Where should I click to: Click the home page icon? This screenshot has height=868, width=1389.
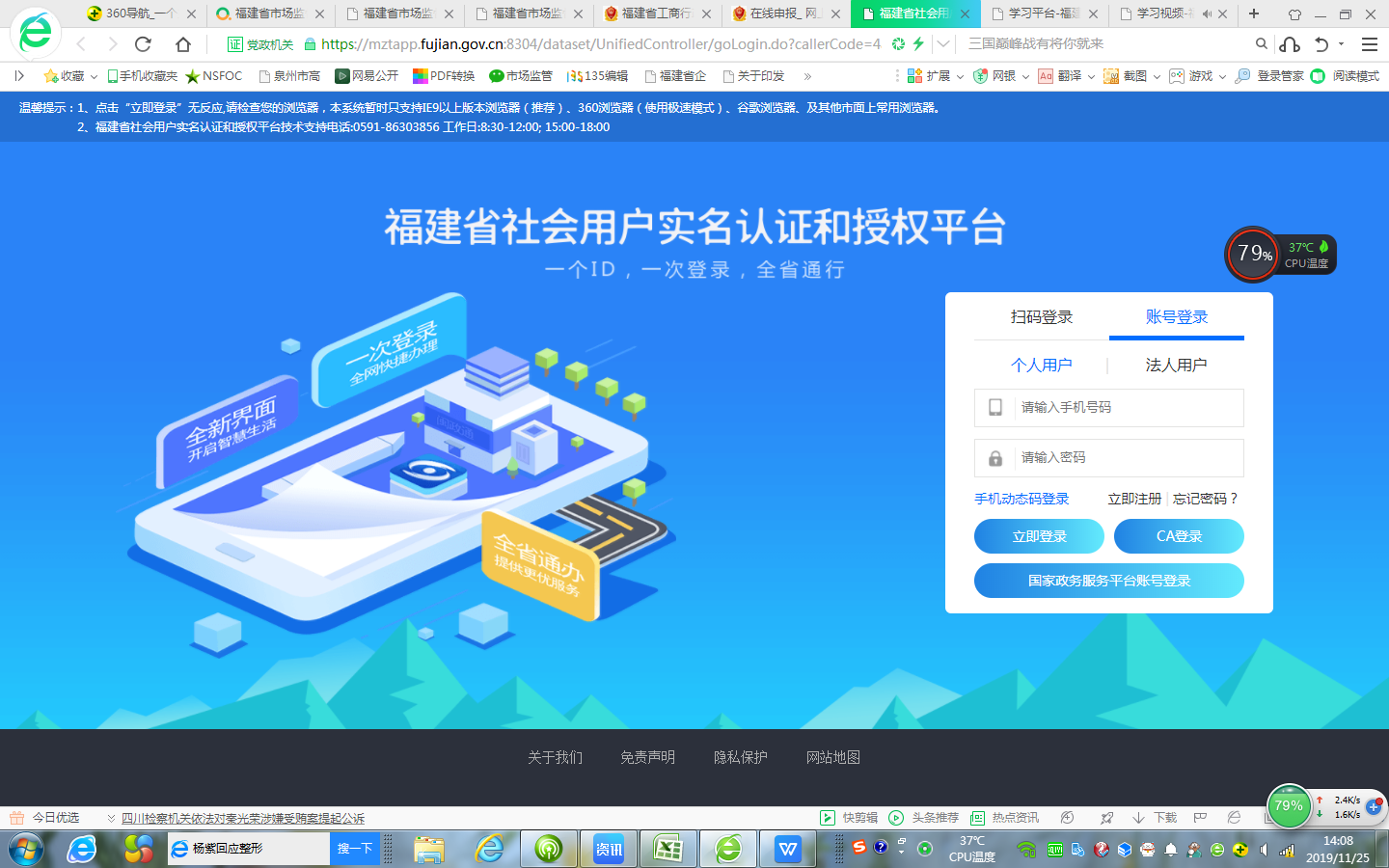[x=183, y=44]
